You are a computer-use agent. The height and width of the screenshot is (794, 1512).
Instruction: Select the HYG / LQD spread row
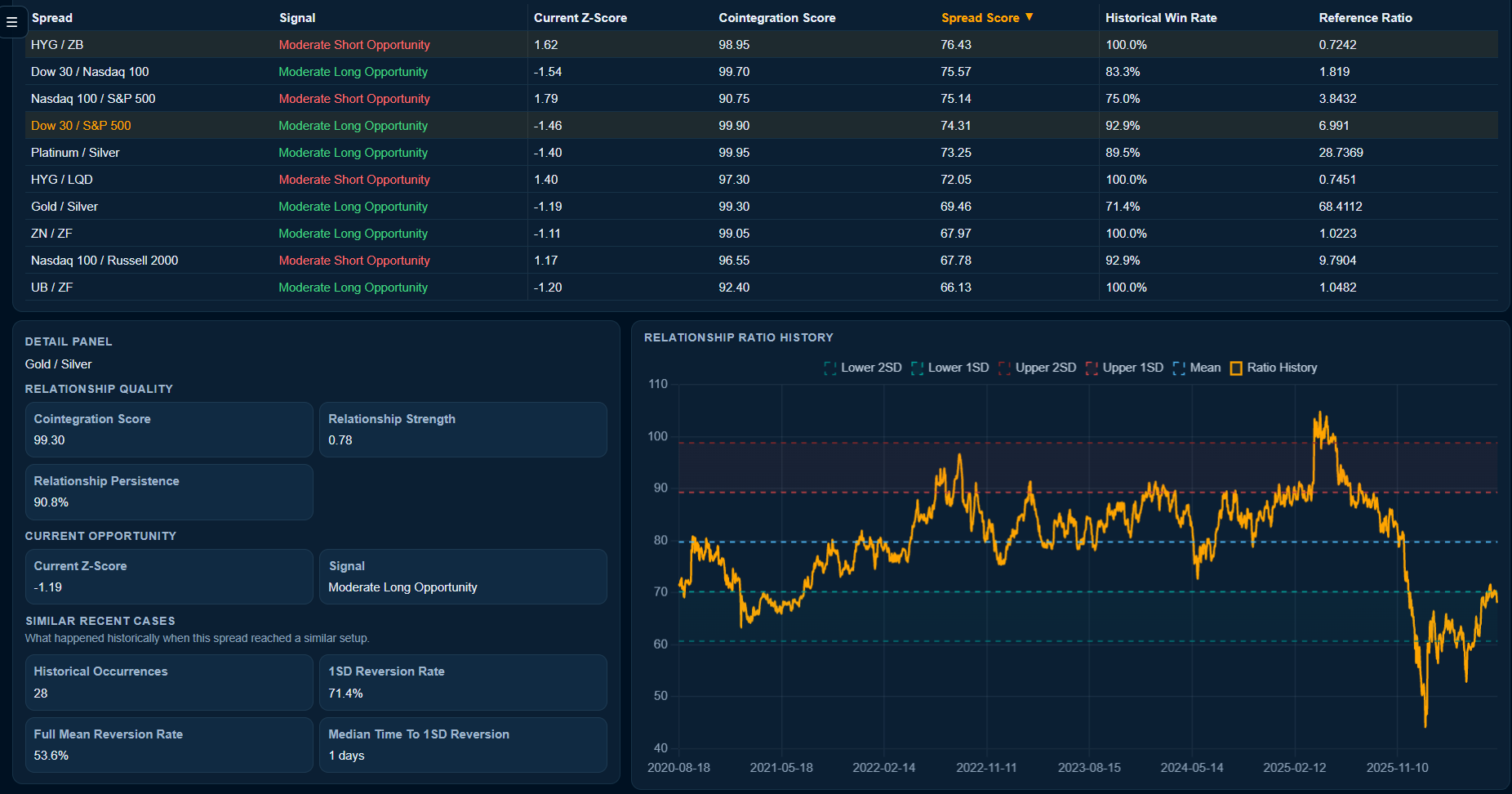[762, 180]
